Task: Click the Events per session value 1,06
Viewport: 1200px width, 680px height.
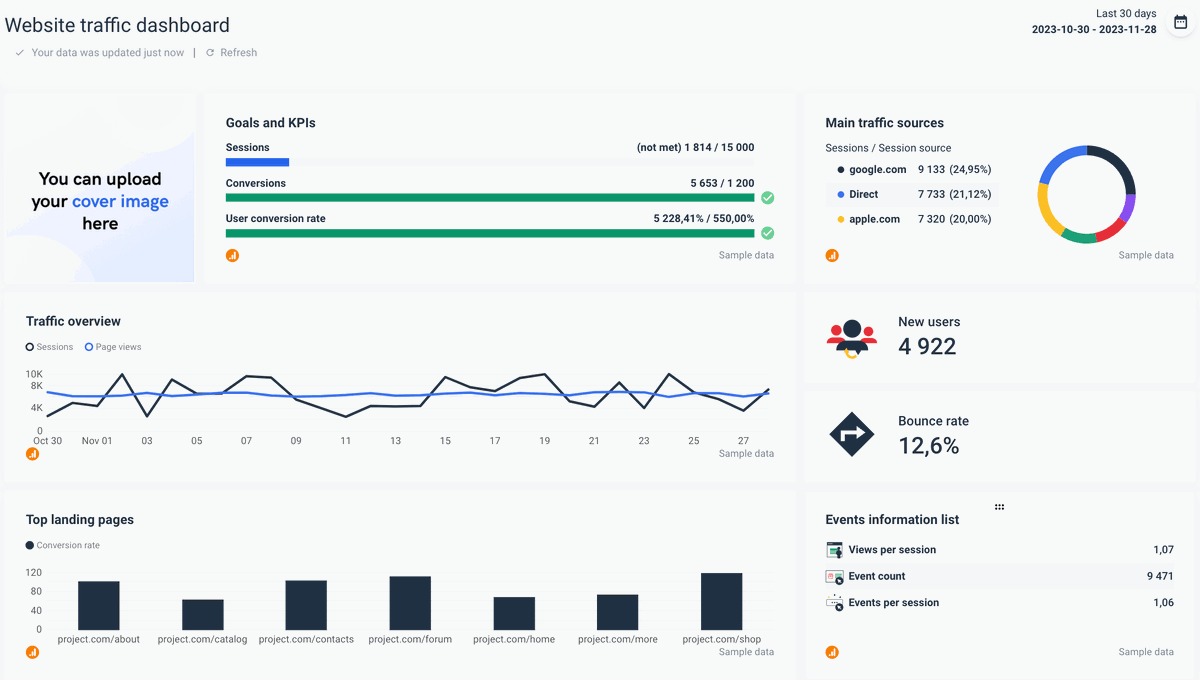Action: tap(1163, 603)
